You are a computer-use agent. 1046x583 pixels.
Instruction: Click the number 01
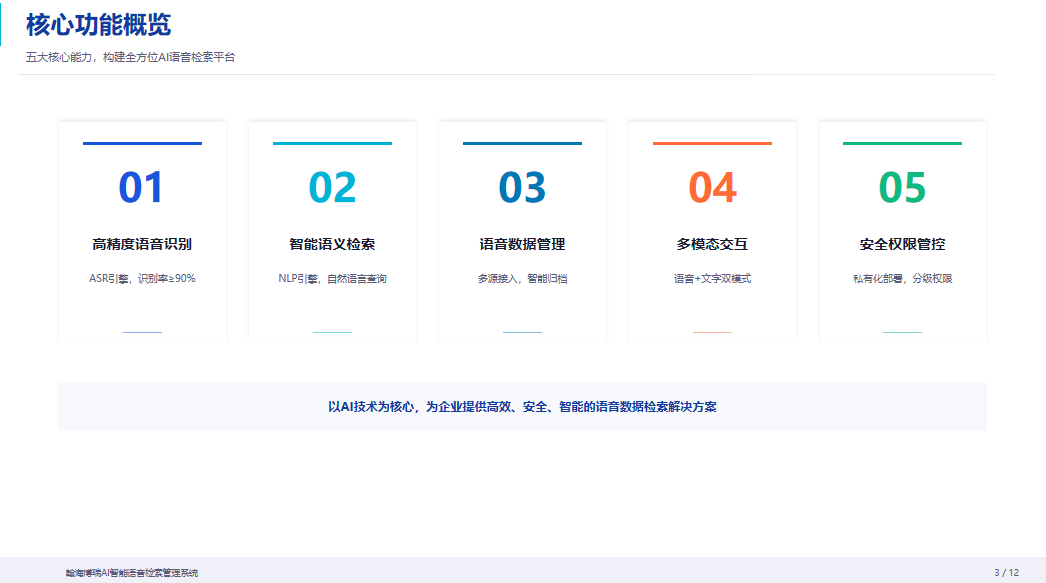pyautogui.click(x=141, y=187)
